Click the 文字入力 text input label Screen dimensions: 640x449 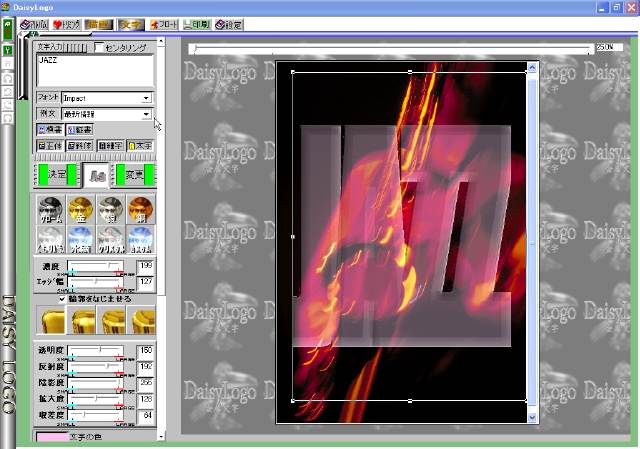[49, 47]
